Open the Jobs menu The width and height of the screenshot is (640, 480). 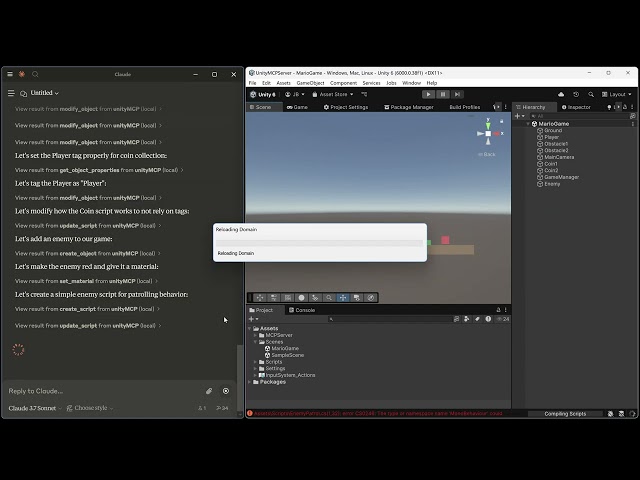(x=391, y=83)
